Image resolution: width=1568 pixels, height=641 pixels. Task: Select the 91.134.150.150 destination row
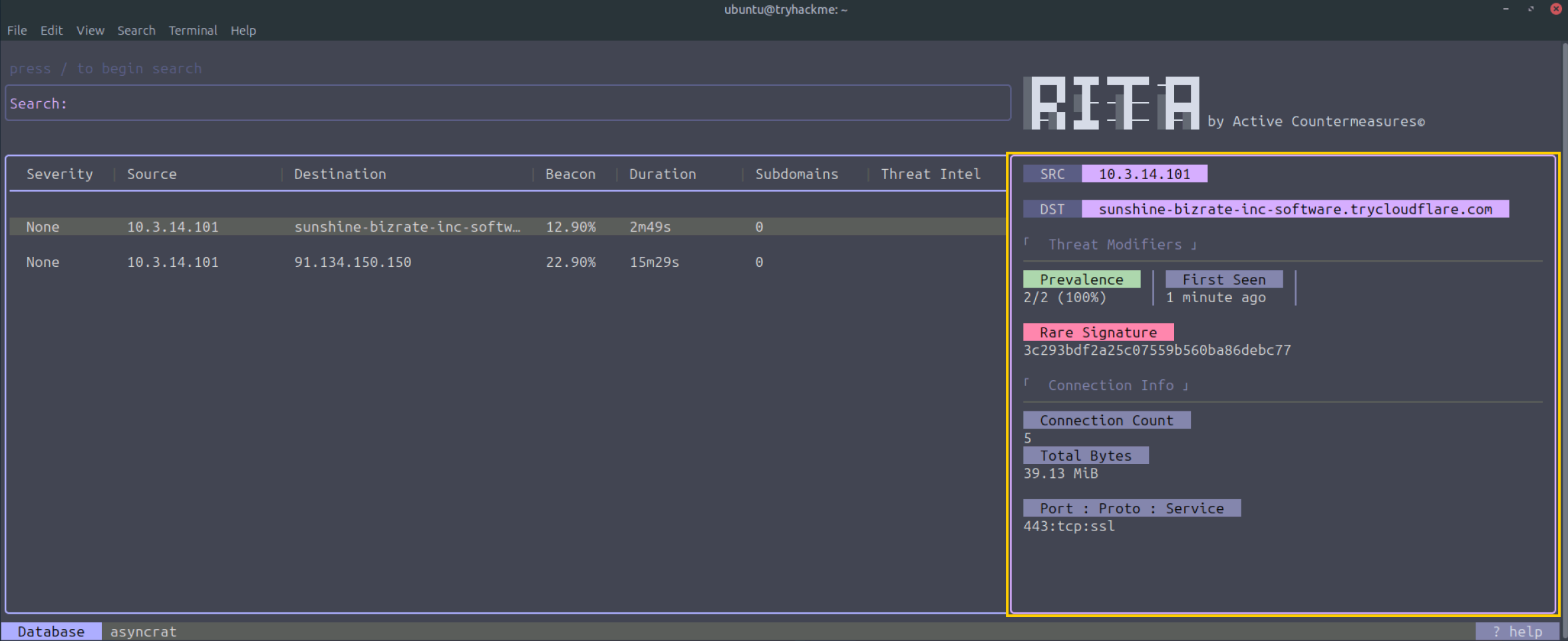[353, 262]
